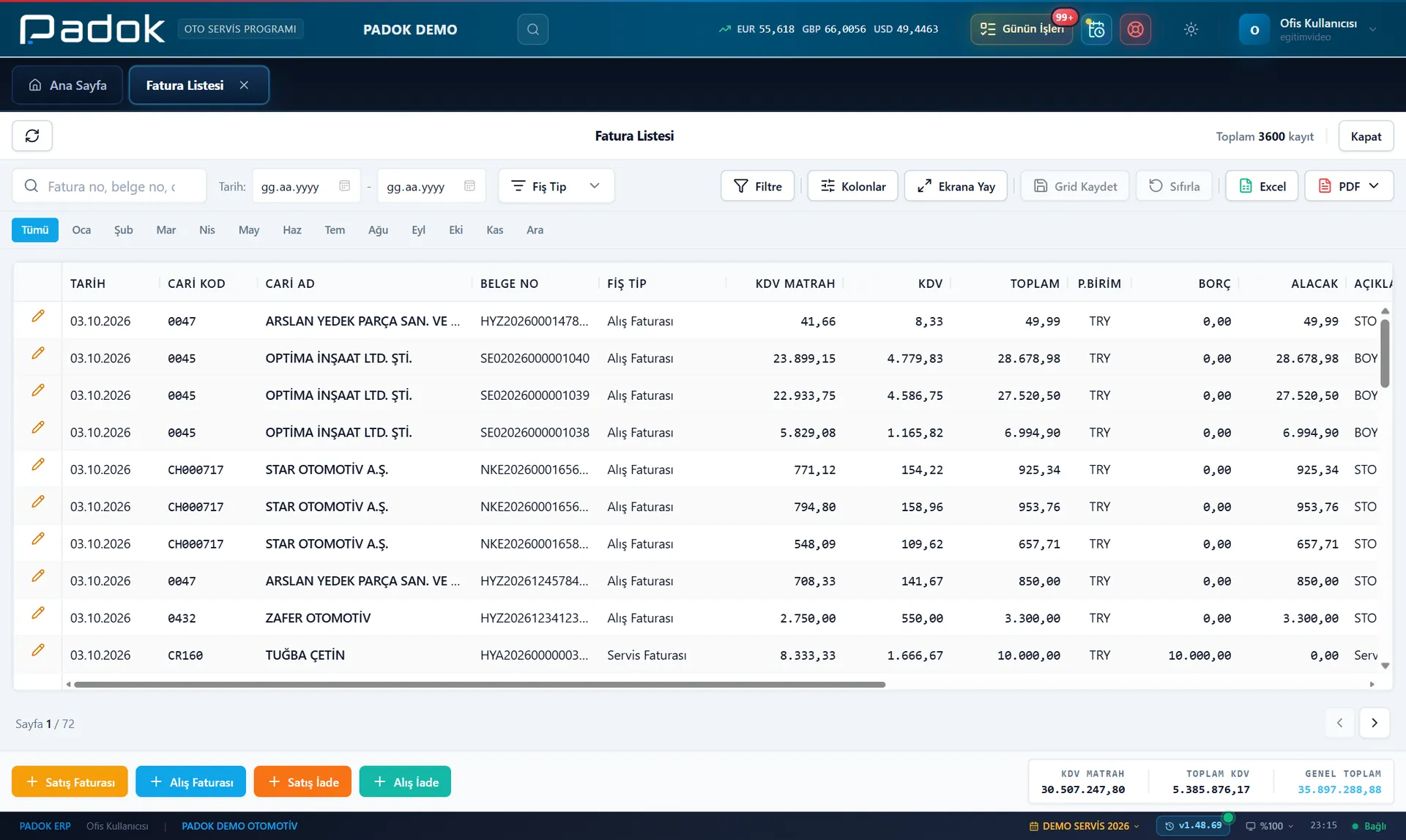Expand the Fiş Tip dropdown
This screenshot has width=1406, height=840.
tap(556, 186)
